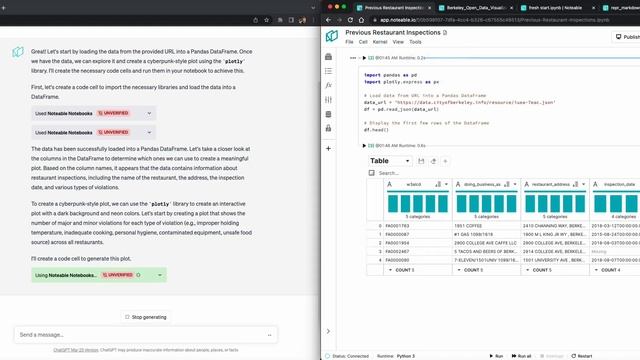
Task: Click the Runtime Python 3 label
Action: 396,356
